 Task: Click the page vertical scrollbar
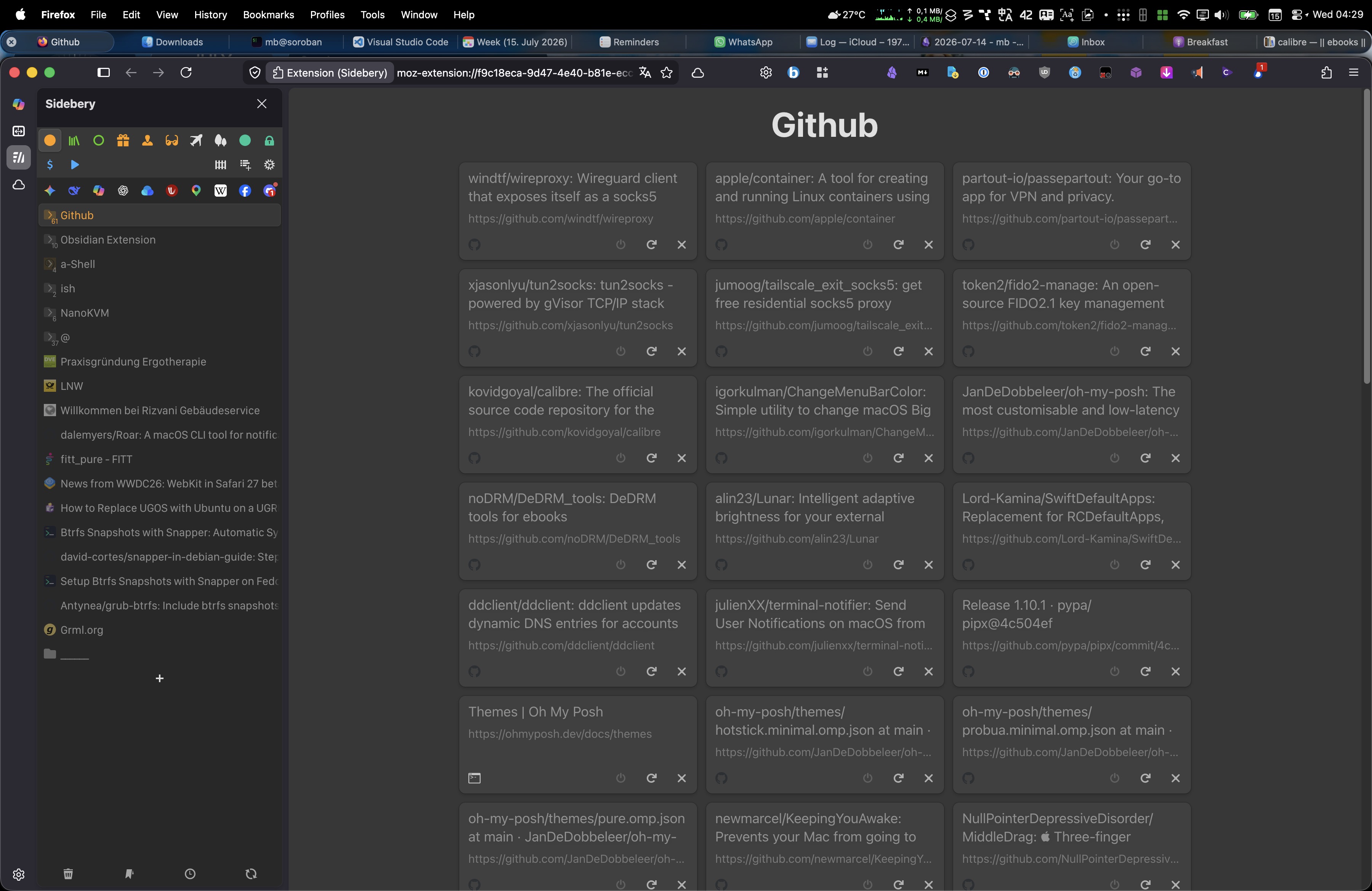click(x=1366, y=236)
